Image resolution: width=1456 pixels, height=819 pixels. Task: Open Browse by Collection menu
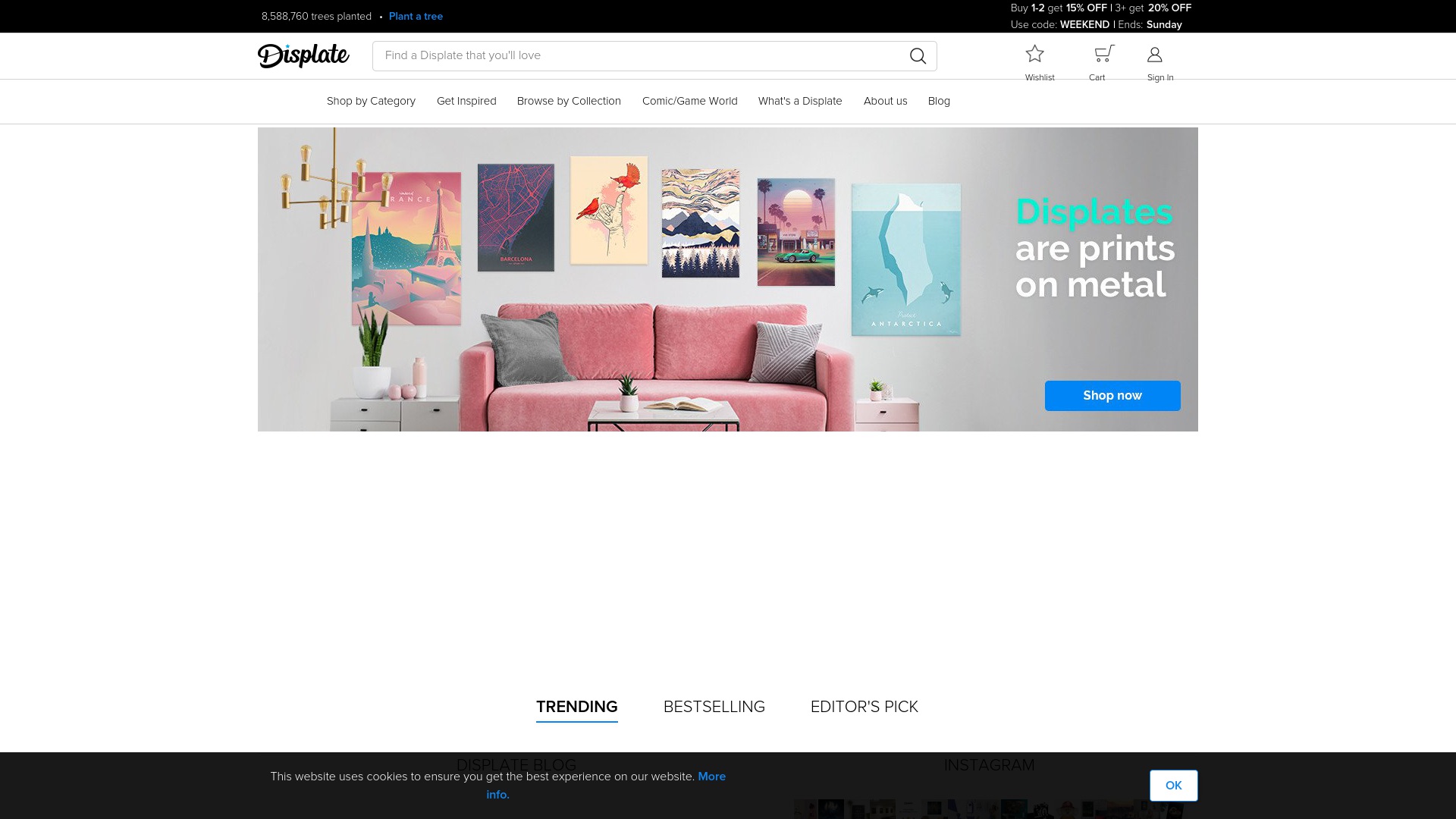click(569, 101)
